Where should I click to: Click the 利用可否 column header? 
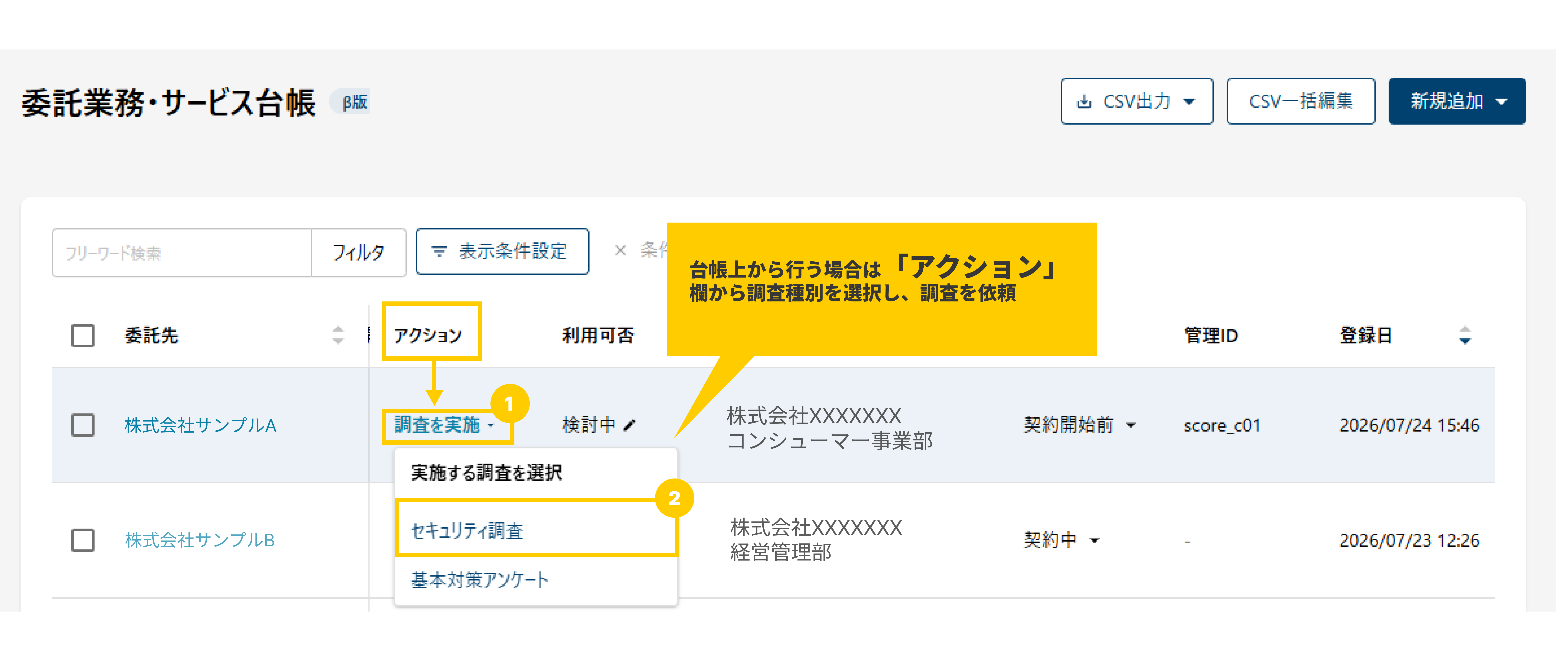click(598, 335)
